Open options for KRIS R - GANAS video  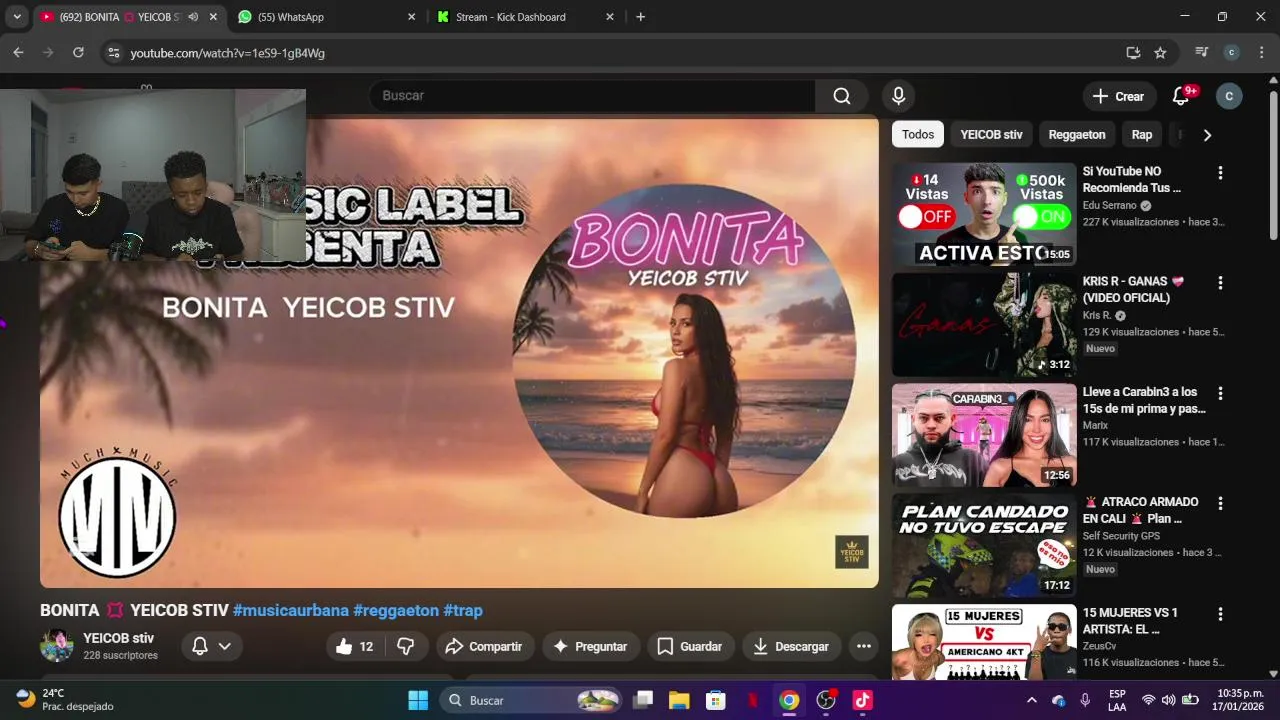click(1220, 283)
